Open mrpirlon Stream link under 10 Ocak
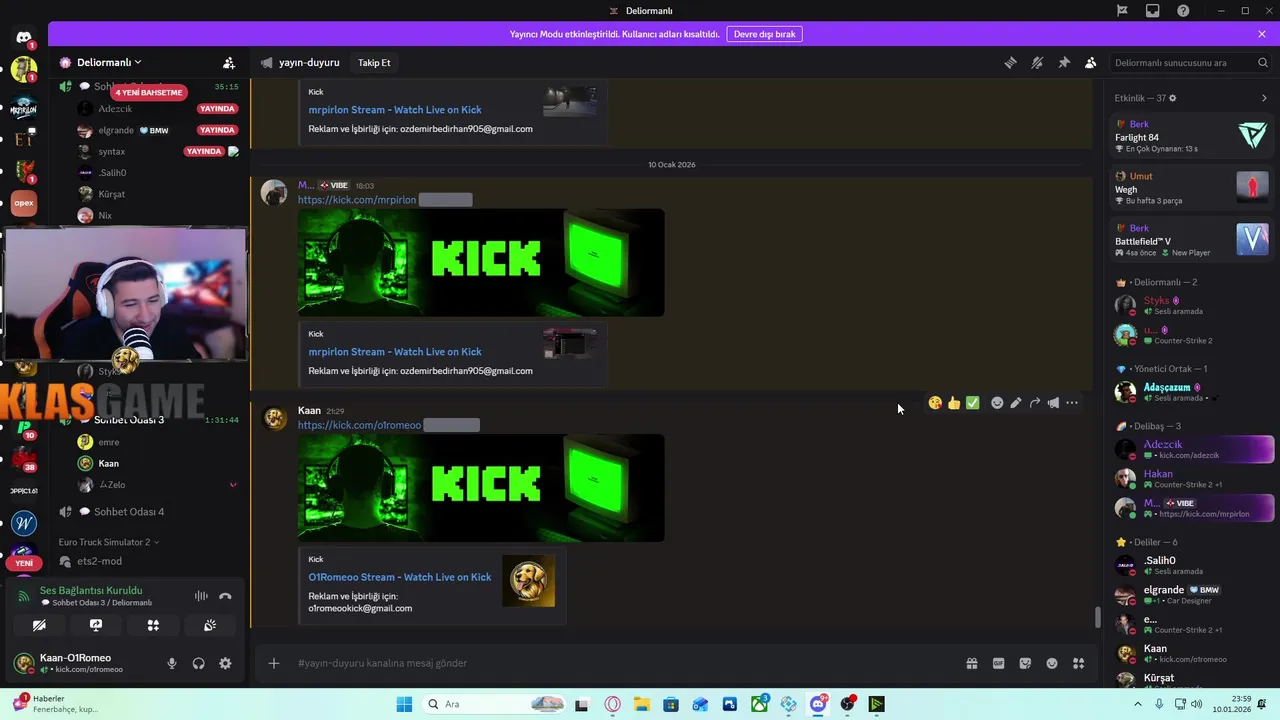The height and width of the screenshot is (720, 1280). [395, 352]
